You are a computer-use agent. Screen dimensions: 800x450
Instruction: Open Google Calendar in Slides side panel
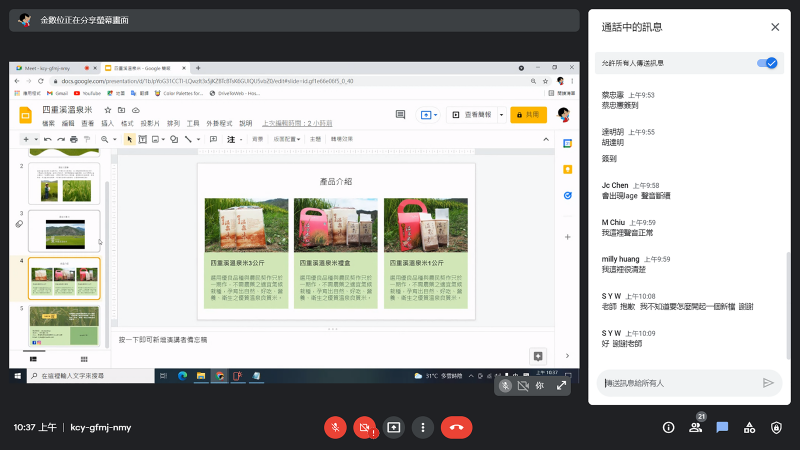coord(567,144)
